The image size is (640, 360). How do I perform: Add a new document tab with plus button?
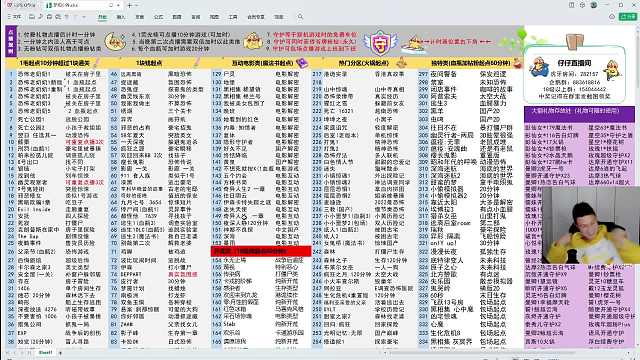(129, 5)
